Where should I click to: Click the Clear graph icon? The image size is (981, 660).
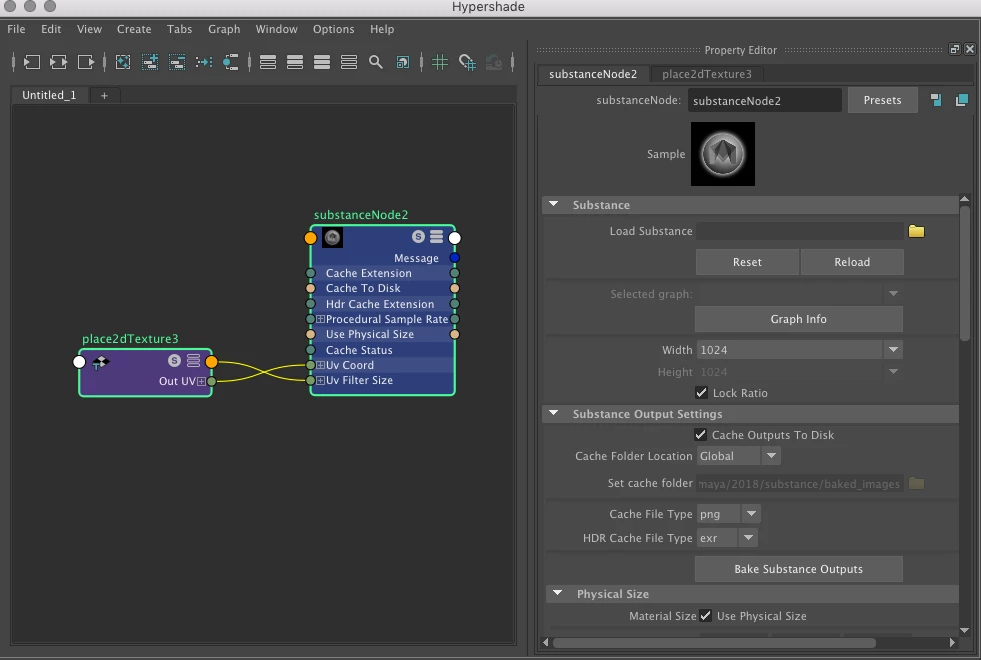(x=123, y=62)
